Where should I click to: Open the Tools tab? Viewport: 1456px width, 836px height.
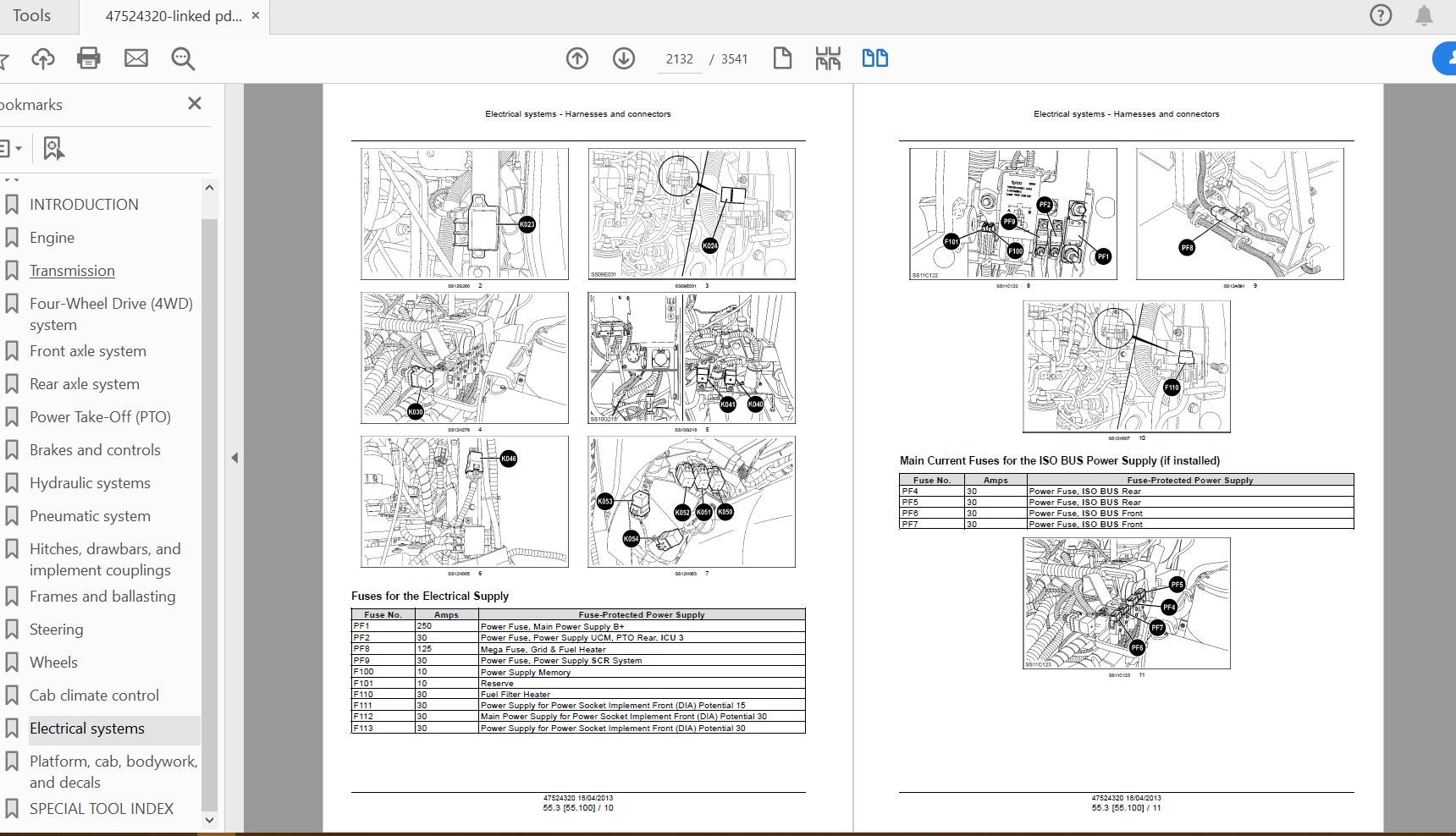31,15
